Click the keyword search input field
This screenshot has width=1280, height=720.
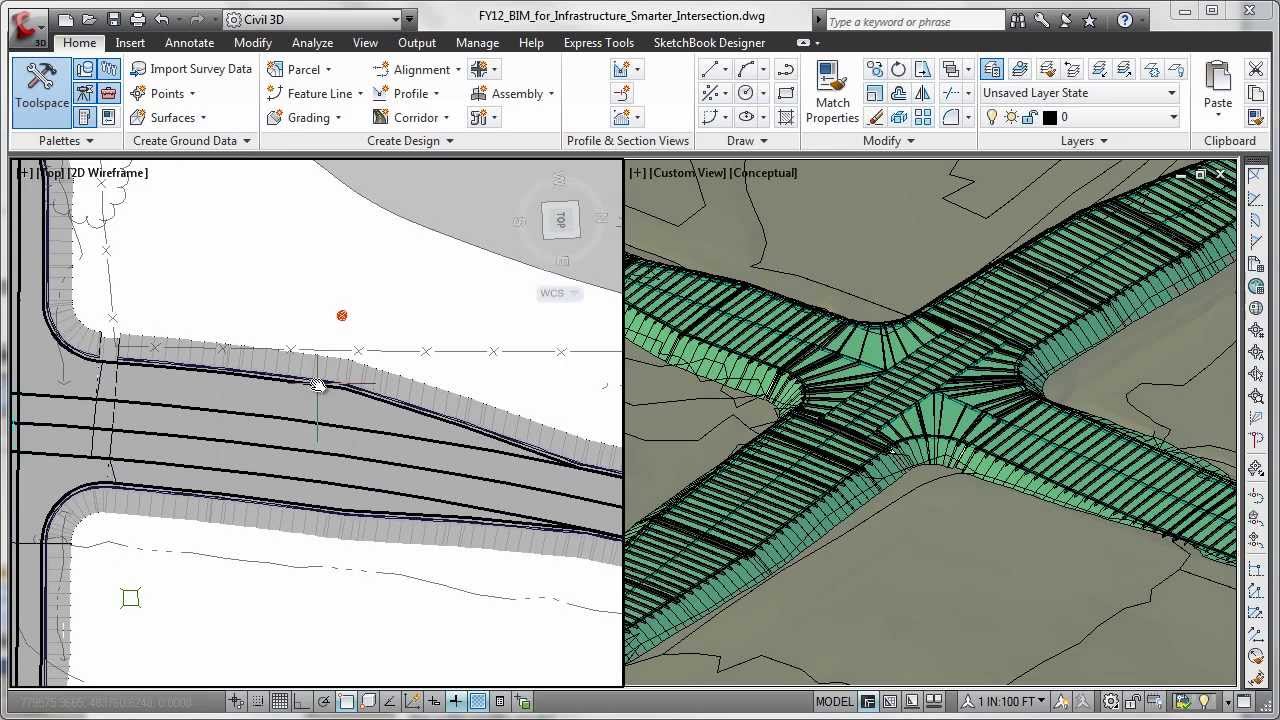(x=914, y=21)
